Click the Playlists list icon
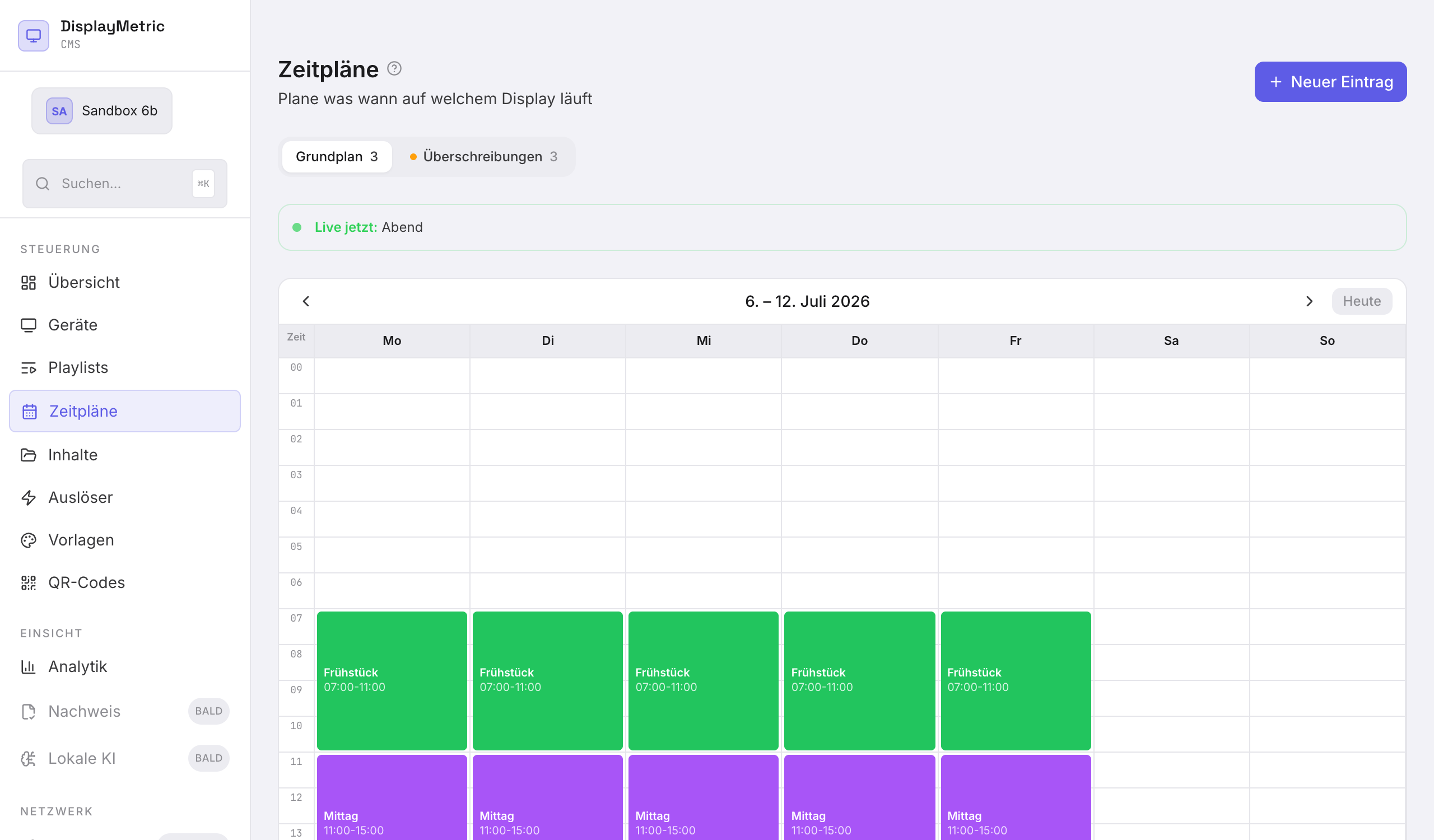Viewport: 1434px width, 840px height. point(29,368)
